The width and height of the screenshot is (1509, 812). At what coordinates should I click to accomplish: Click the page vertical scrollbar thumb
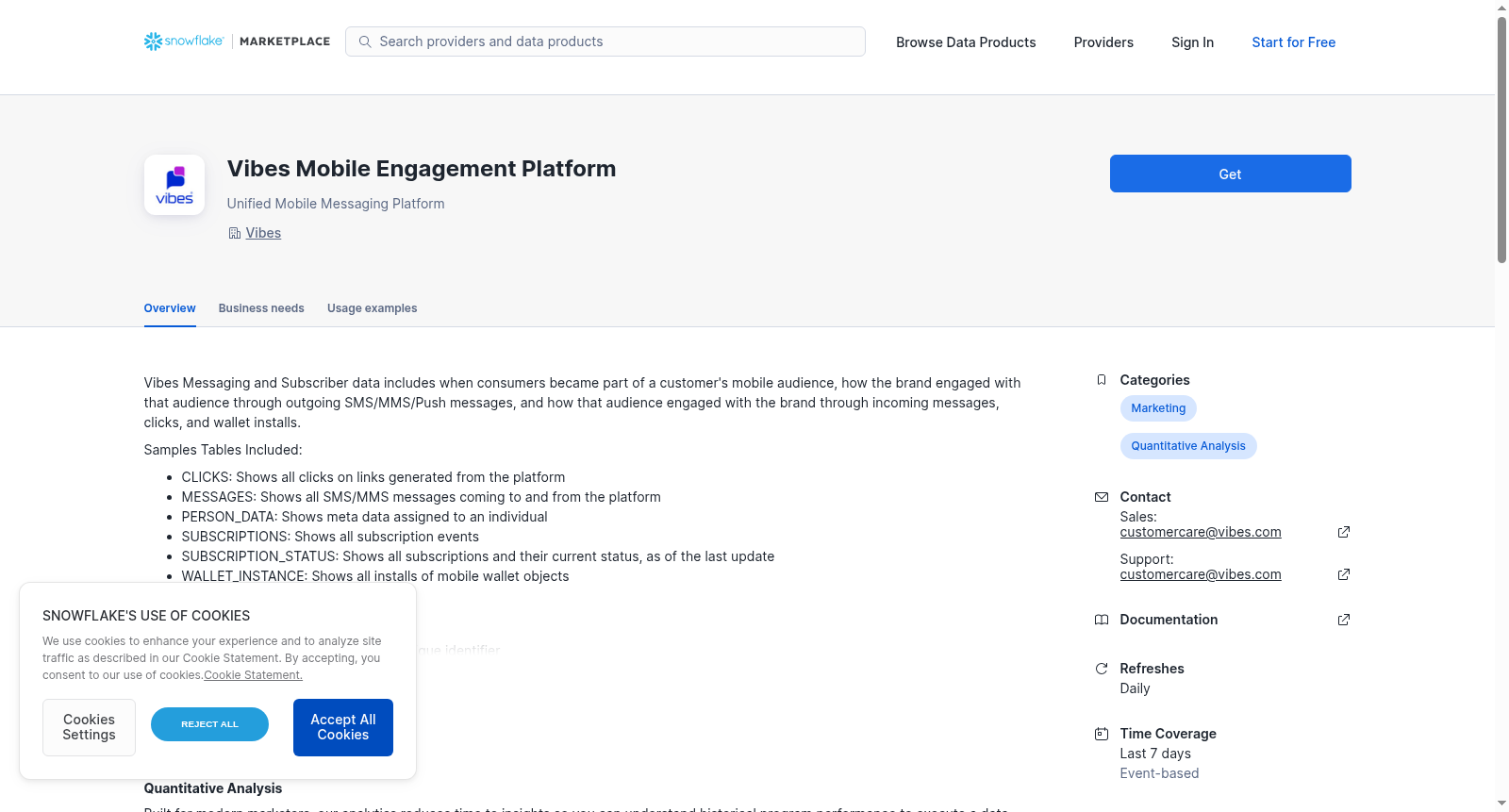[1501, 140]
